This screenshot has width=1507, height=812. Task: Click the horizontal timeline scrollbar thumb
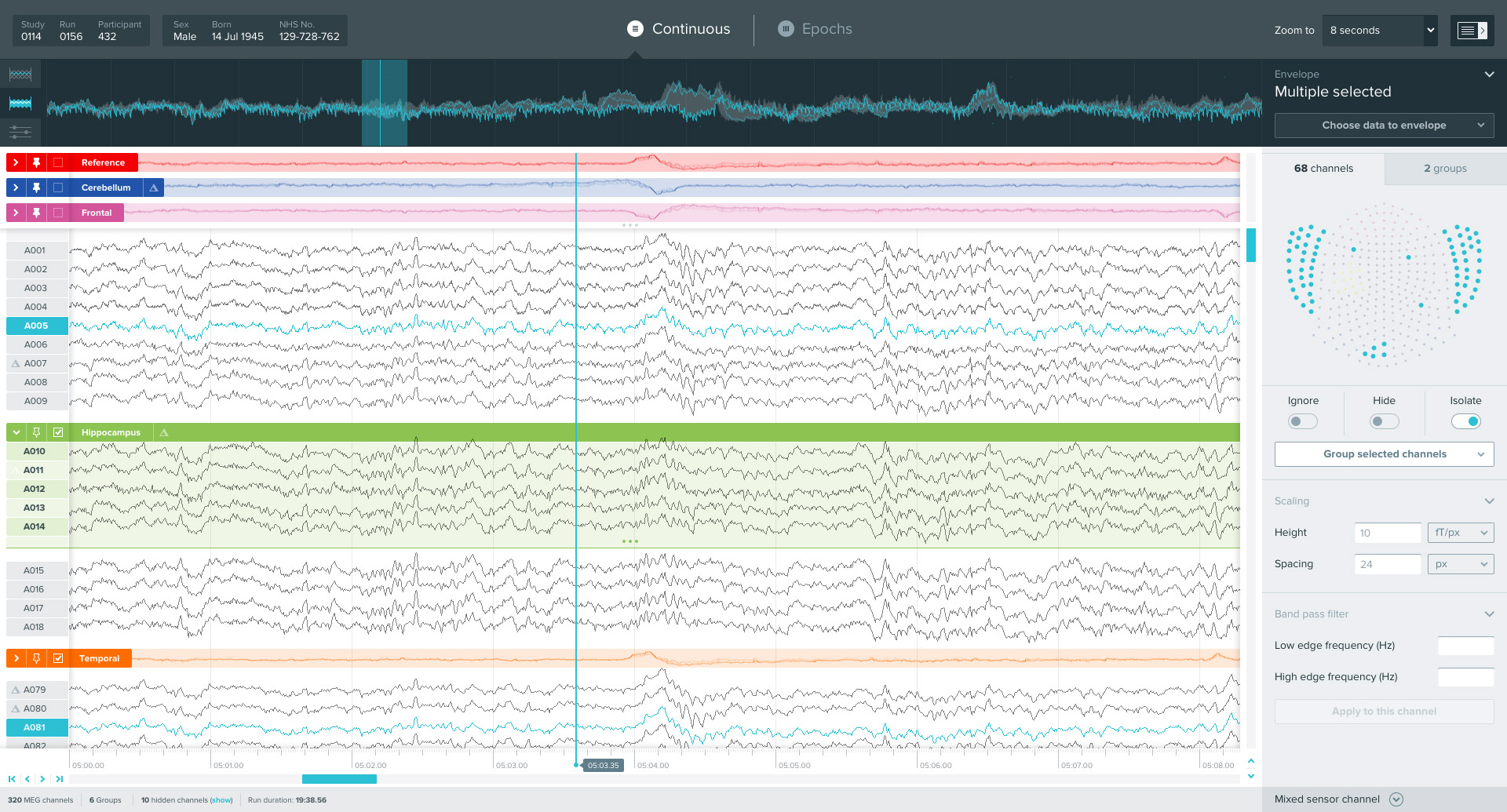(339, 779)
